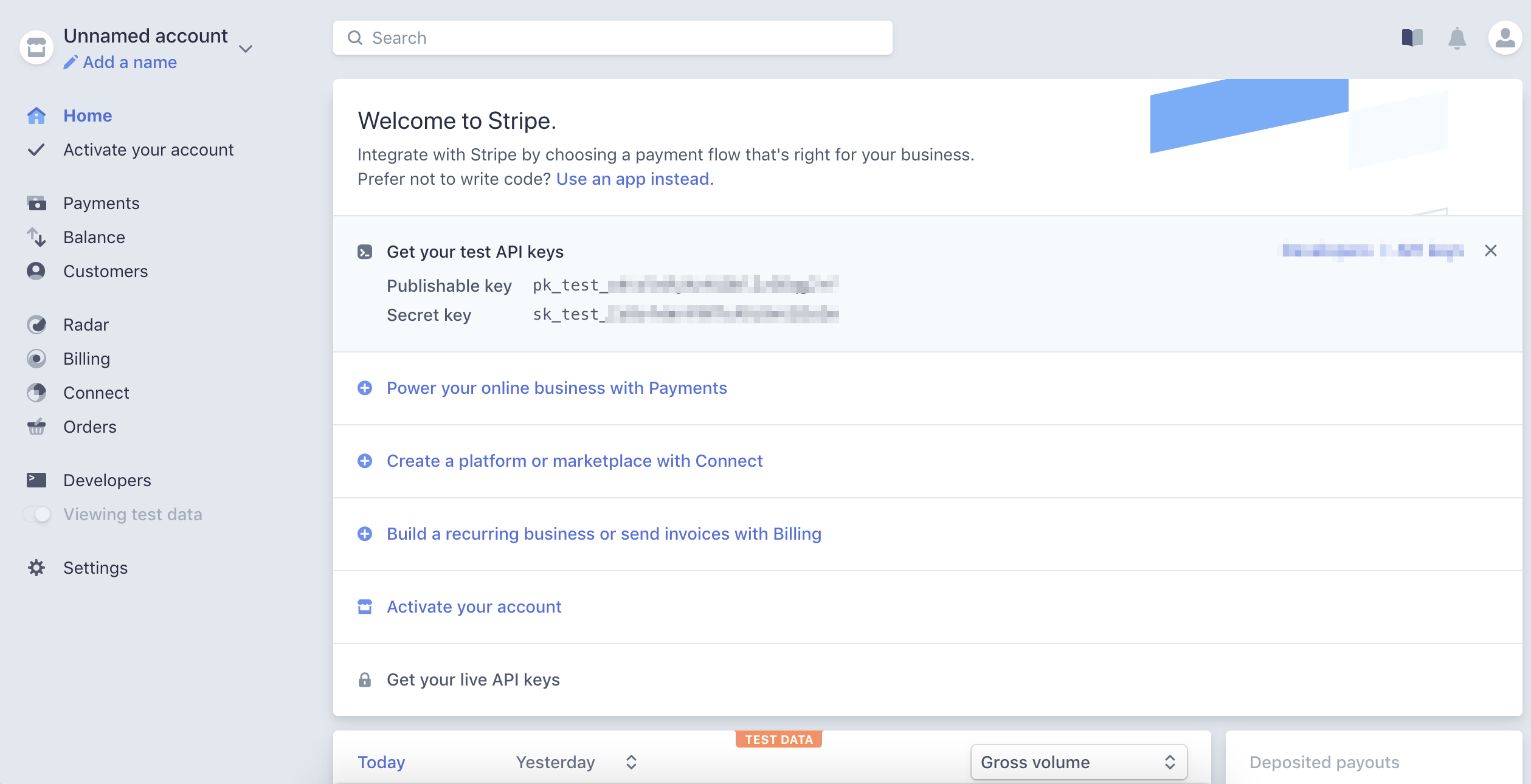
Task: Open the Orders section
Action: click(90, 427)
